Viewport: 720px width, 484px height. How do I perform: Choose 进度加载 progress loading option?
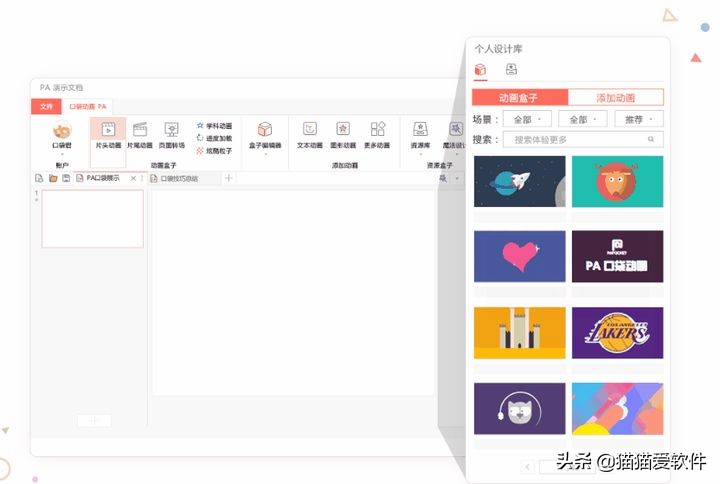(214, 138)
